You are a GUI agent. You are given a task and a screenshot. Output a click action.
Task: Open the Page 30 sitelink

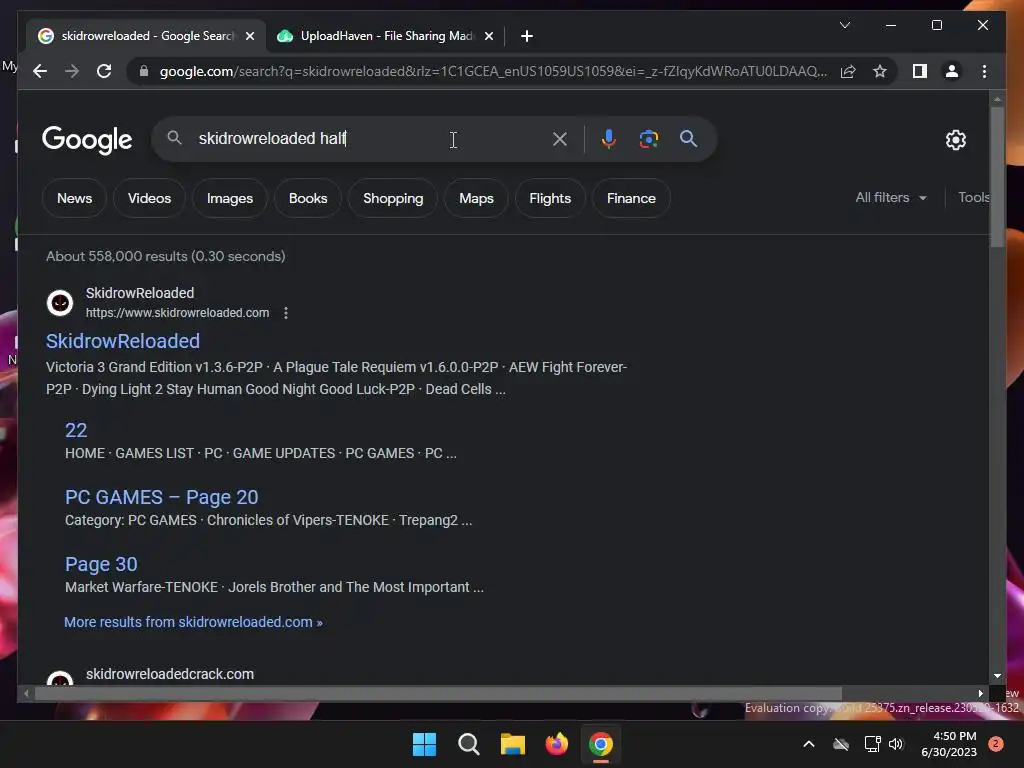pyautogui.click(x=101, y=564)
